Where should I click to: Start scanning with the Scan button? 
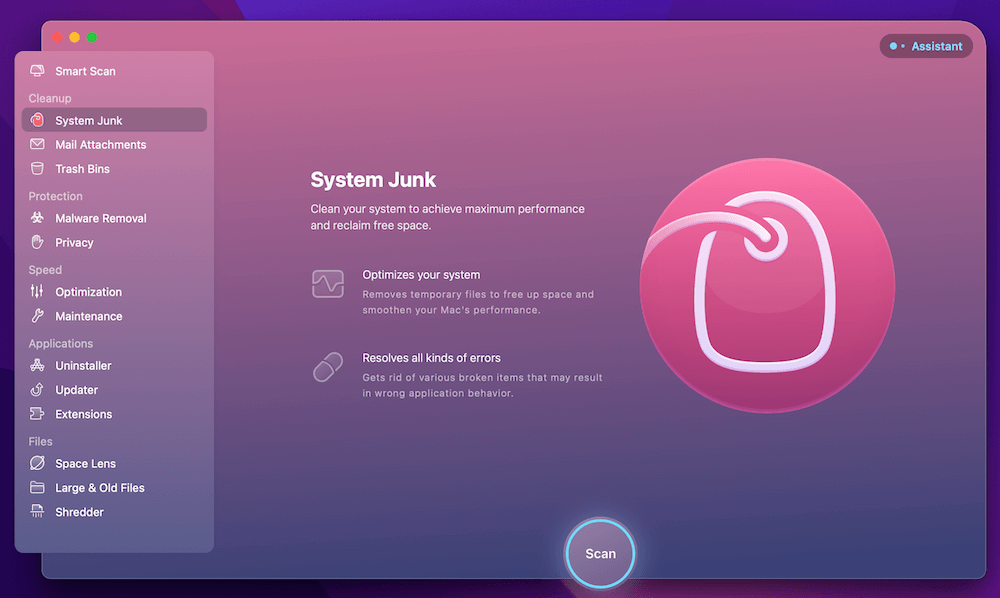pos(600,553)
